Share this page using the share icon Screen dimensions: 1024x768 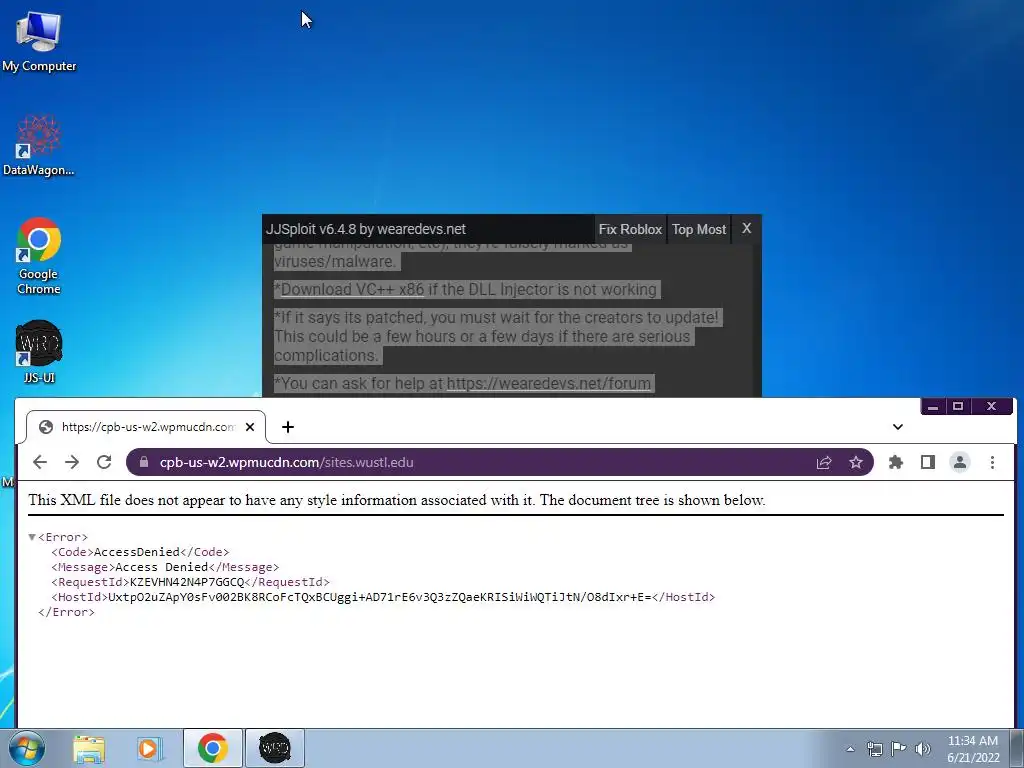pyautogui.click(x=824, y=462)
